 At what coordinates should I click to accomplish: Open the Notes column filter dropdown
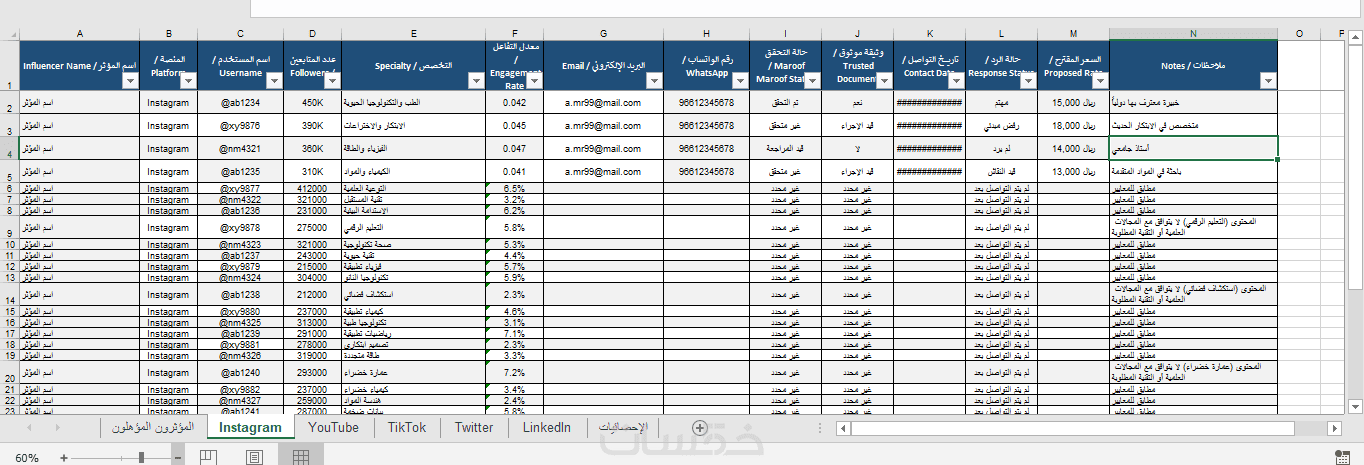1268,82
